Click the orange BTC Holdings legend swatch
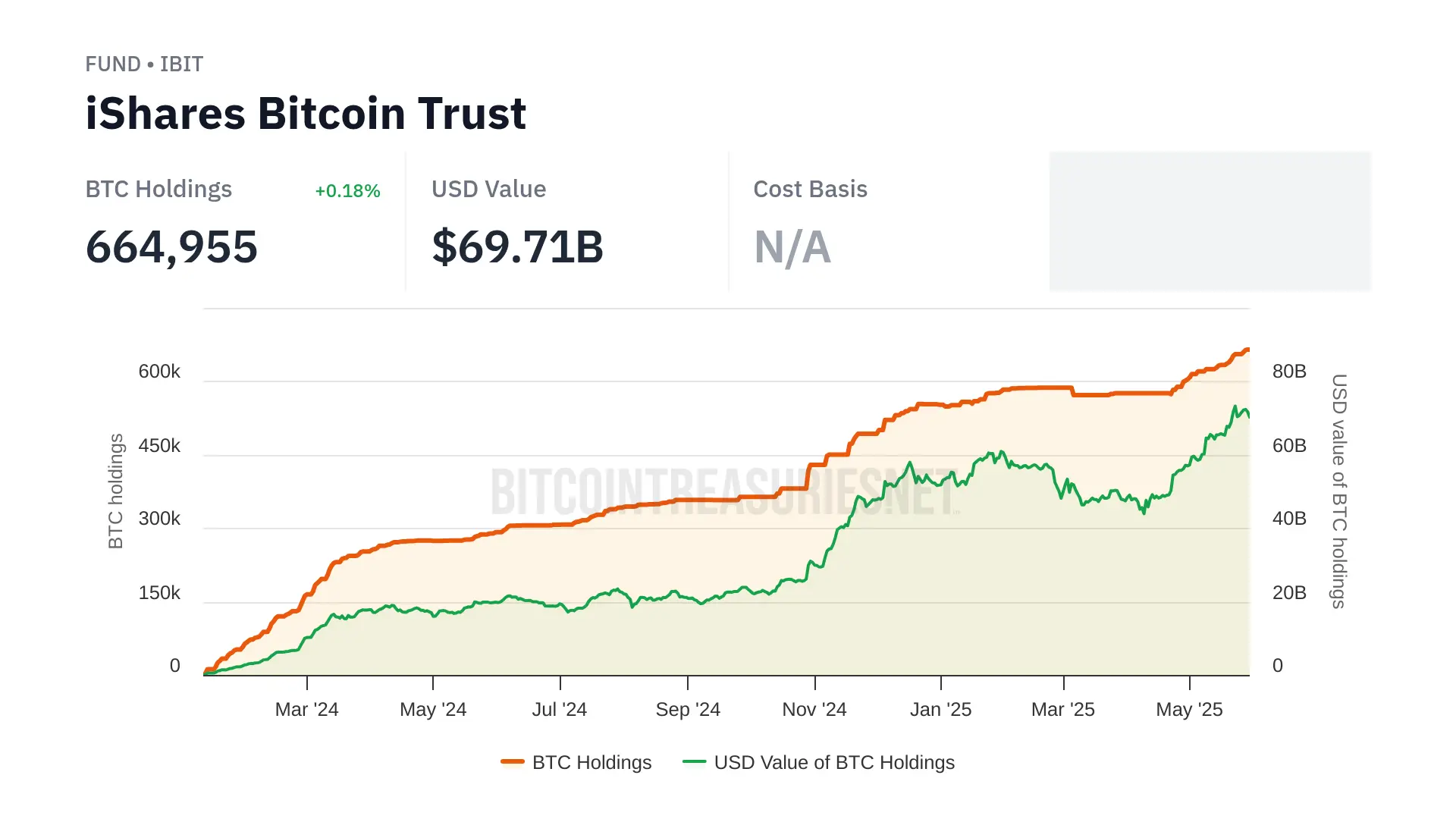This screenshot has width=1456, height=819. [513, 761]
